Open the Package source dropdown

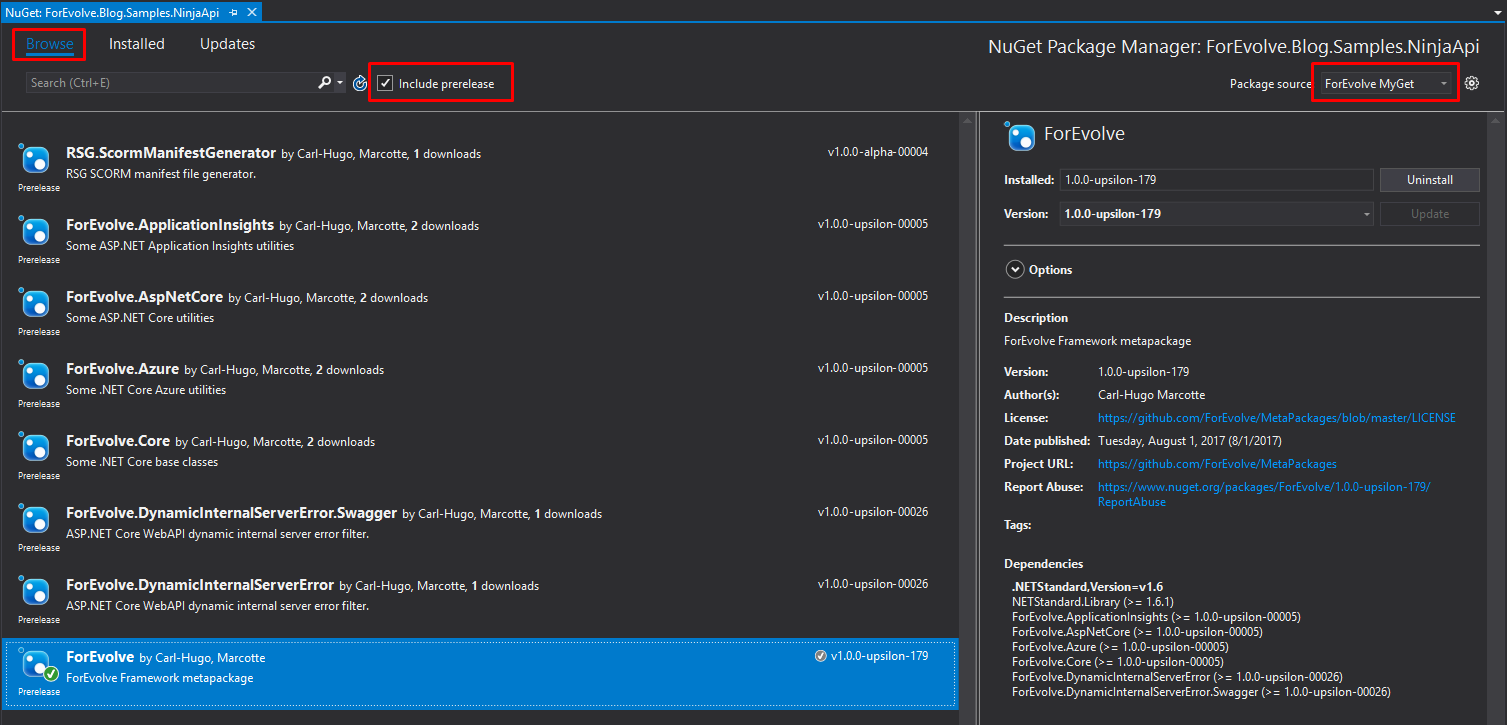[1385, 83]
